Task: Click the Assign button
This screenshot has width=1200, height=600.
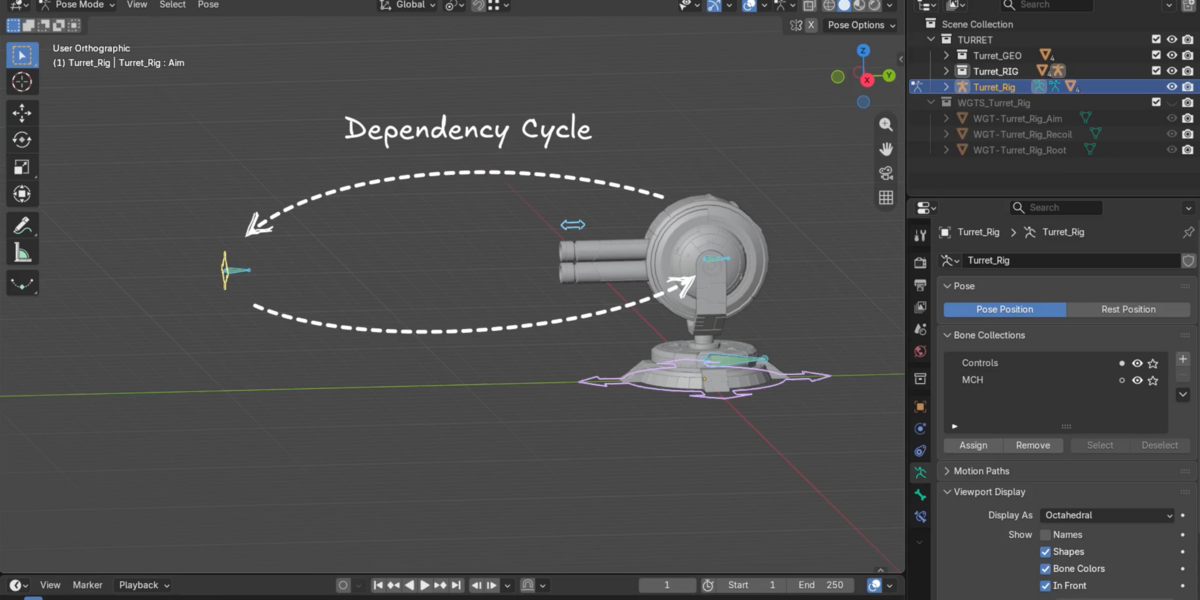Action: click(973, 445)
